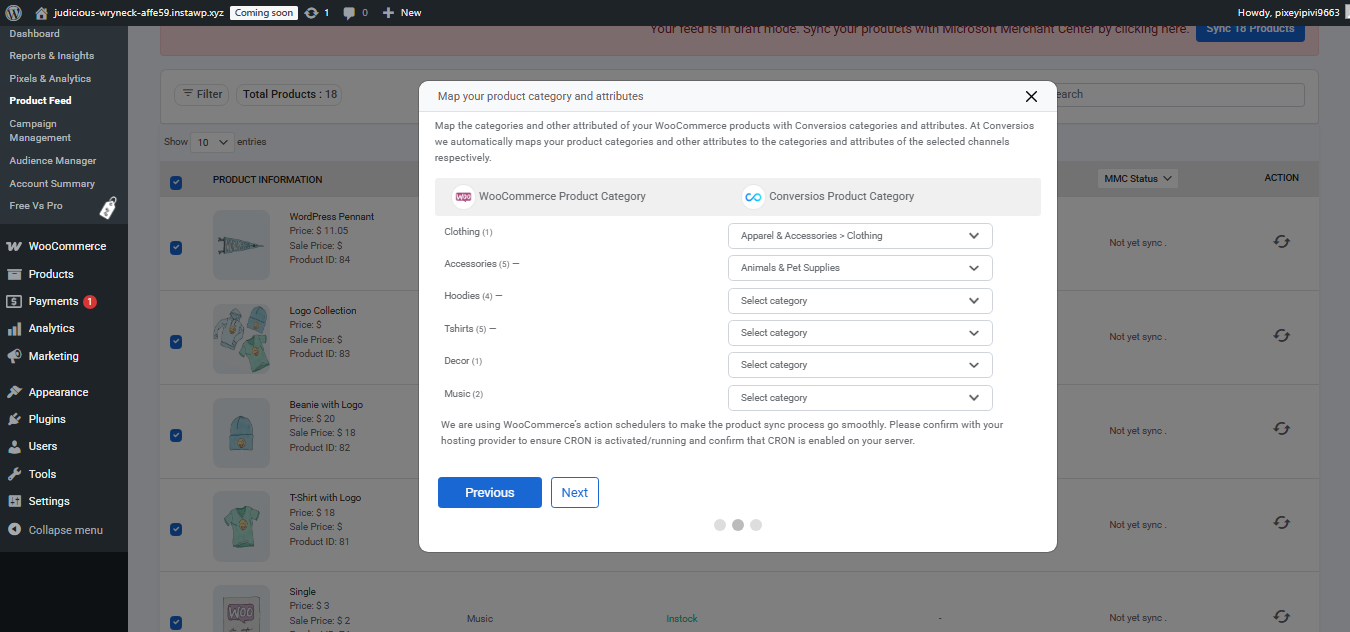Open Account Summary page
This screenshot has height=632, width=1350.
click(x=52, y=183)
